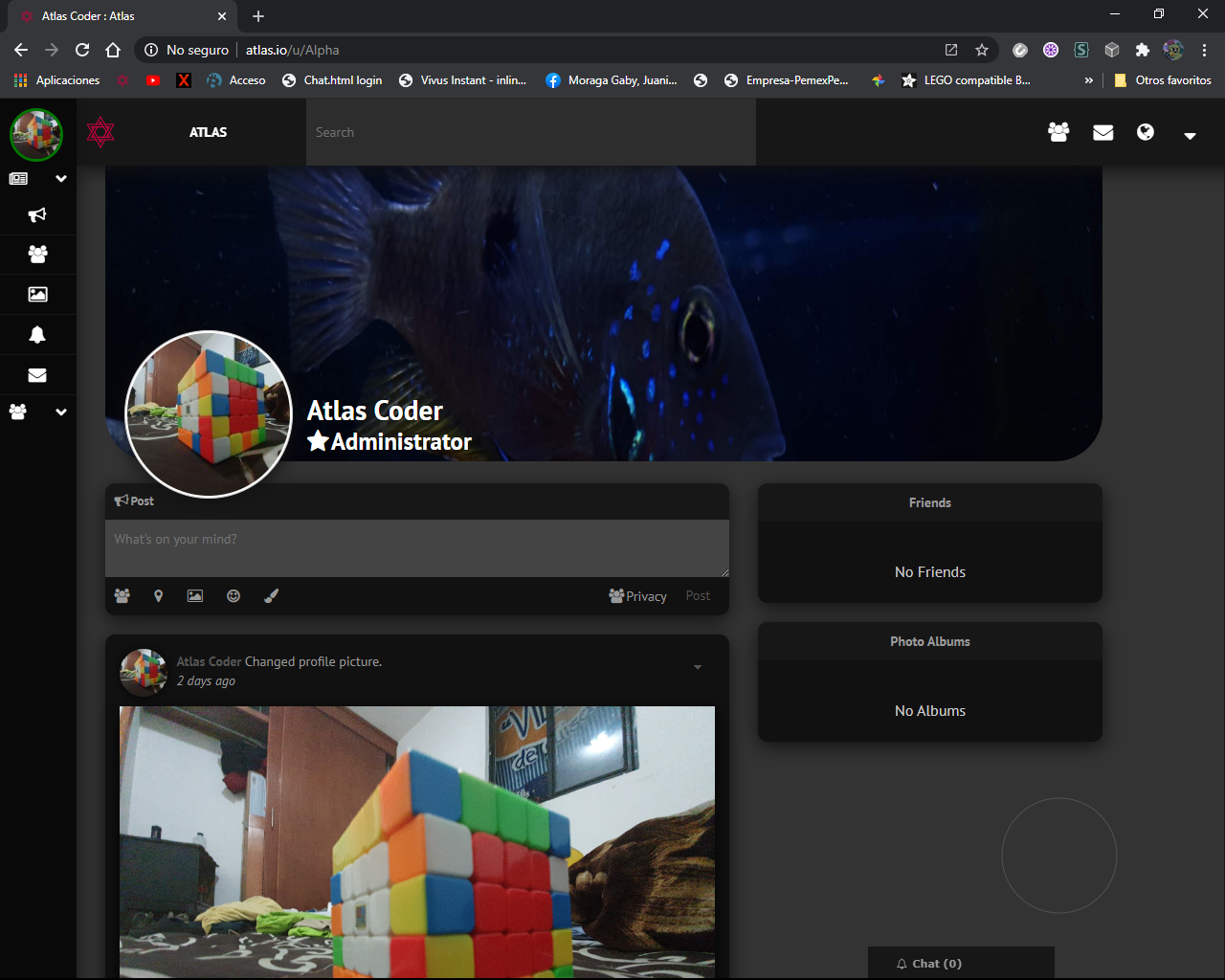This screenshot has width=1225, height=980.
Task: Add a location pin to your post
Action: coord(158,595)
